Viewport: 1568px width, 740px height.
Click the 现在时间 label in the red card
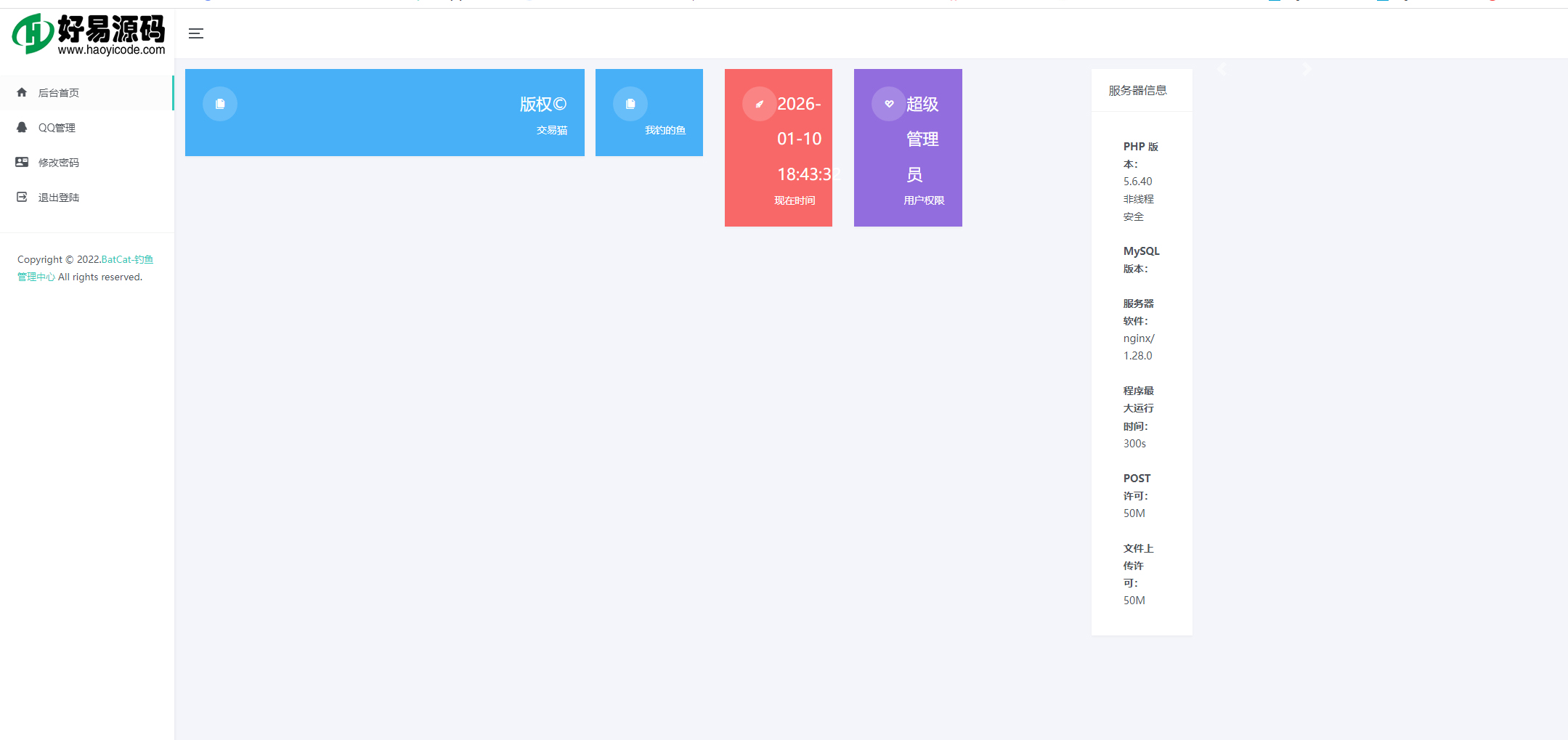coord(795,200)
